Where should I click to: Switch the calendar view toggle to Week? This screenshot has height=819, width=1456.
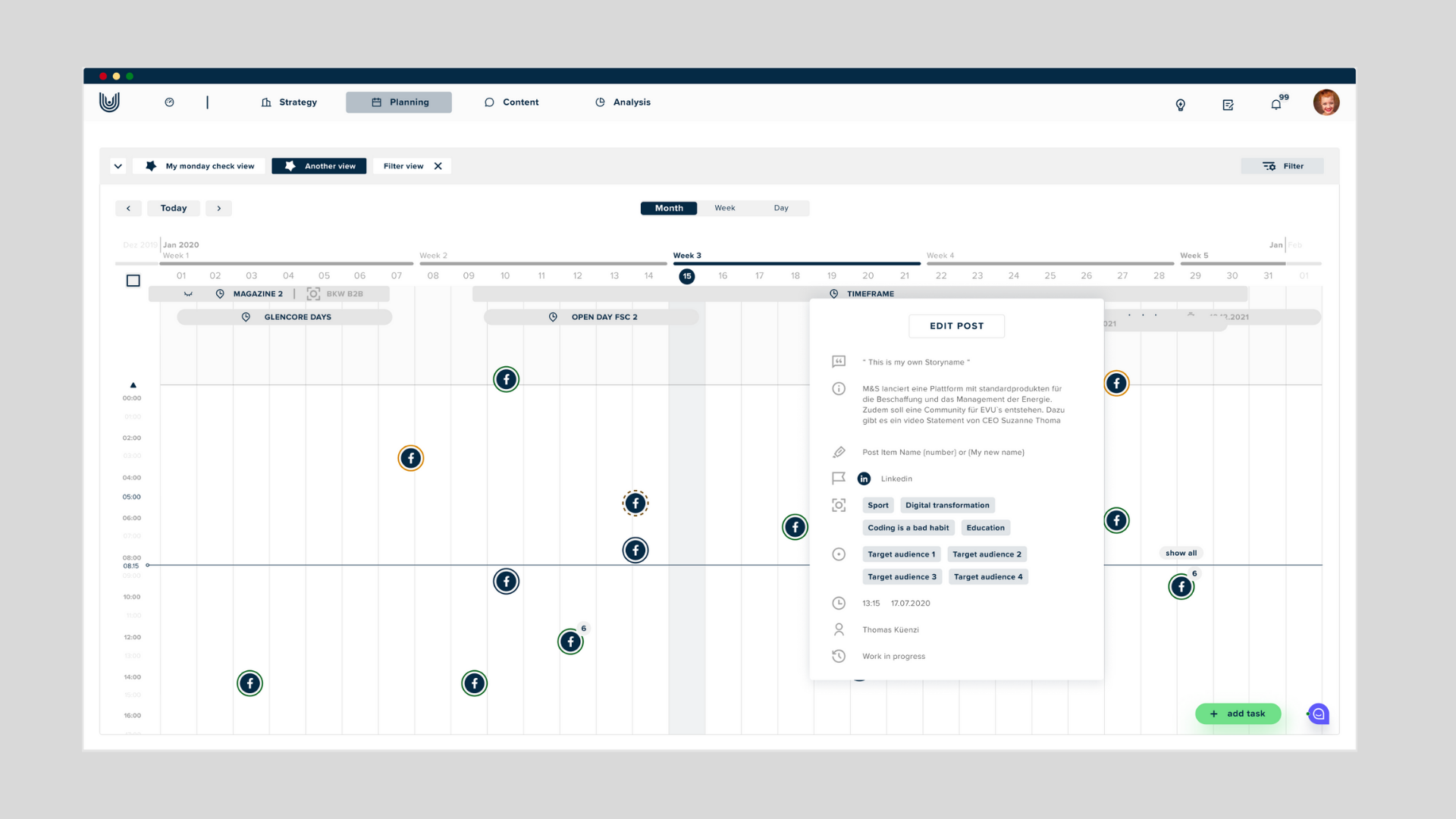click(724, 208)
